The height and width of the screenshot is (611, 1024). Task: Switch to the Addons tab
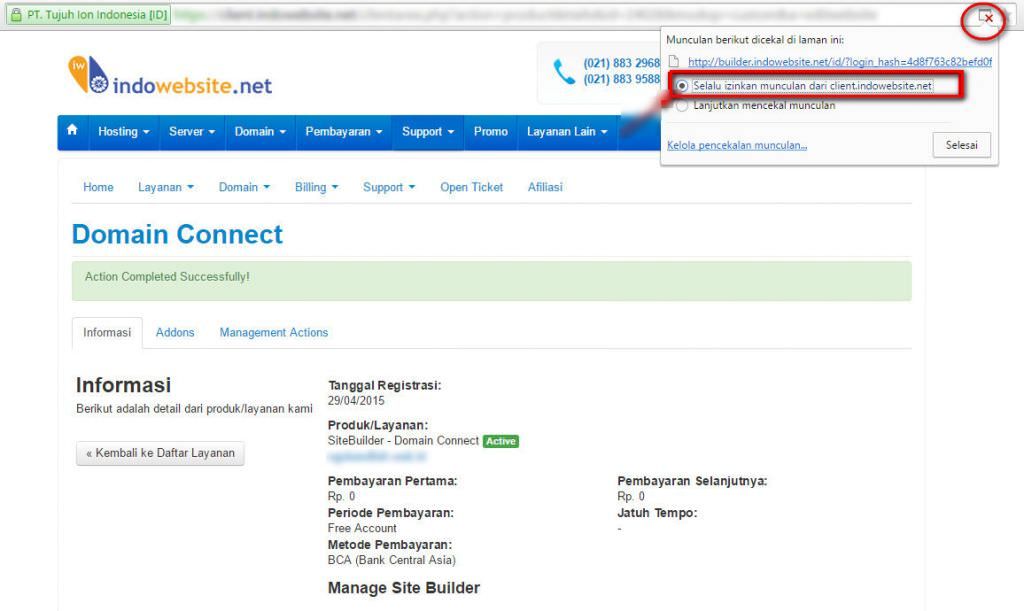pos(175,332)
